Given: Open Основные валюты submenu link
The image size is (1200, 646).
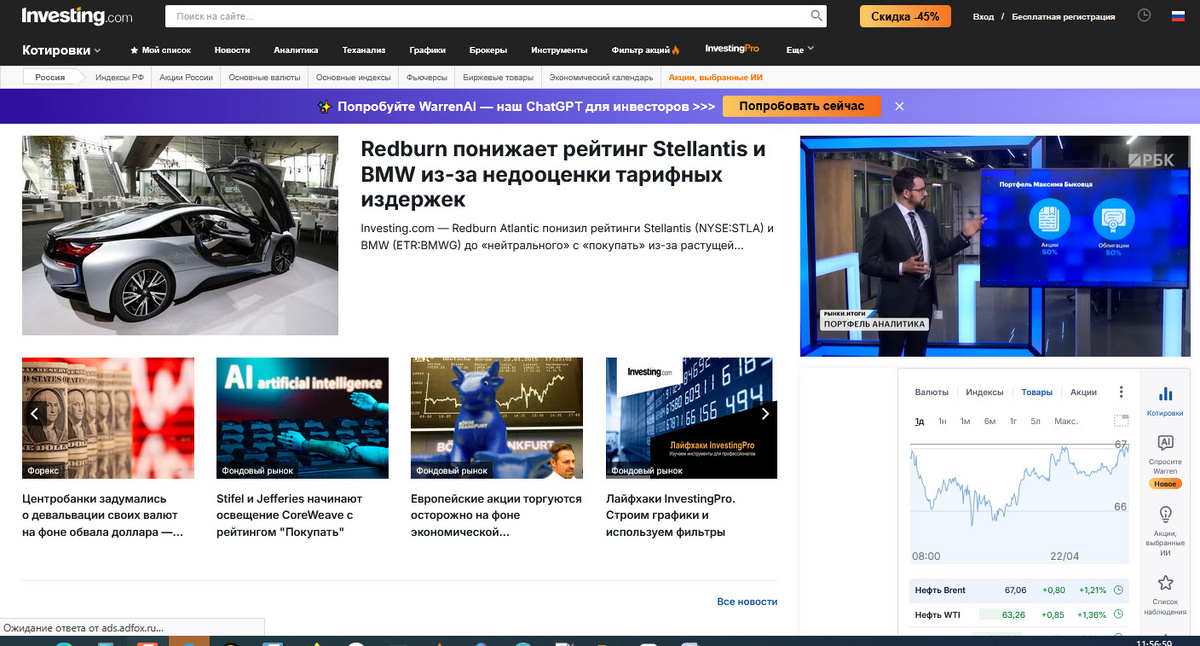Looking at the screenshot, I should point(265,77).
